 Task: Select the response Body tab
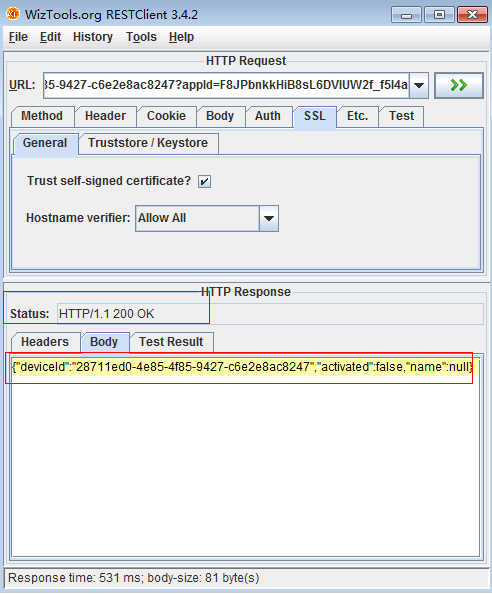click(x=104, y=342)
